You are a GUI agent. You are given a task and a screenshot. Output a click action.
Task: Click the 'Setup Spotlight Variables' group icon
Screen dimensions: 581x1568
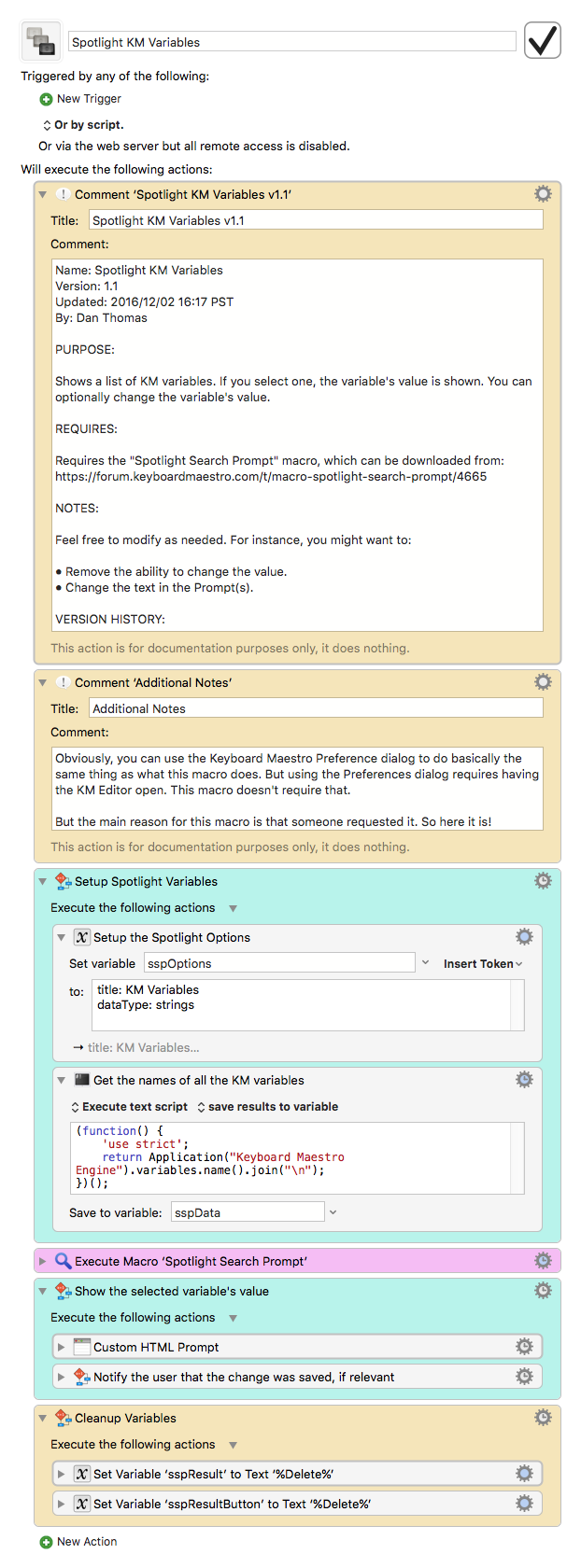click(63, 881)
